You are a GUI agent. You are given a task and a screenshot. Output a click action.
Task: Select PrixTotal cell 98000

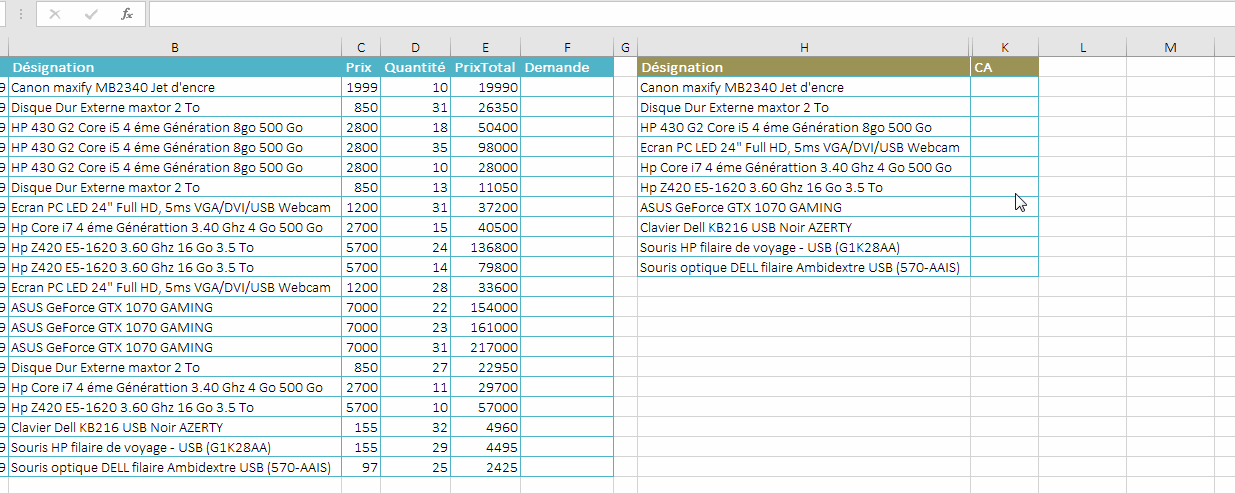pyautogui.click(x=485, y=147)
